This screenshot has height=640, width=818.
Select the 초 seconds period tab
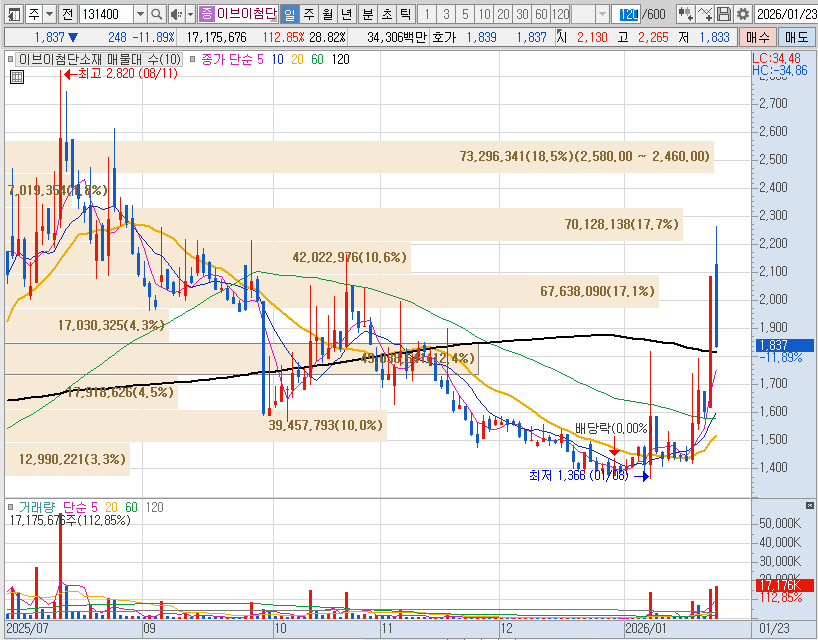point(387,14)
